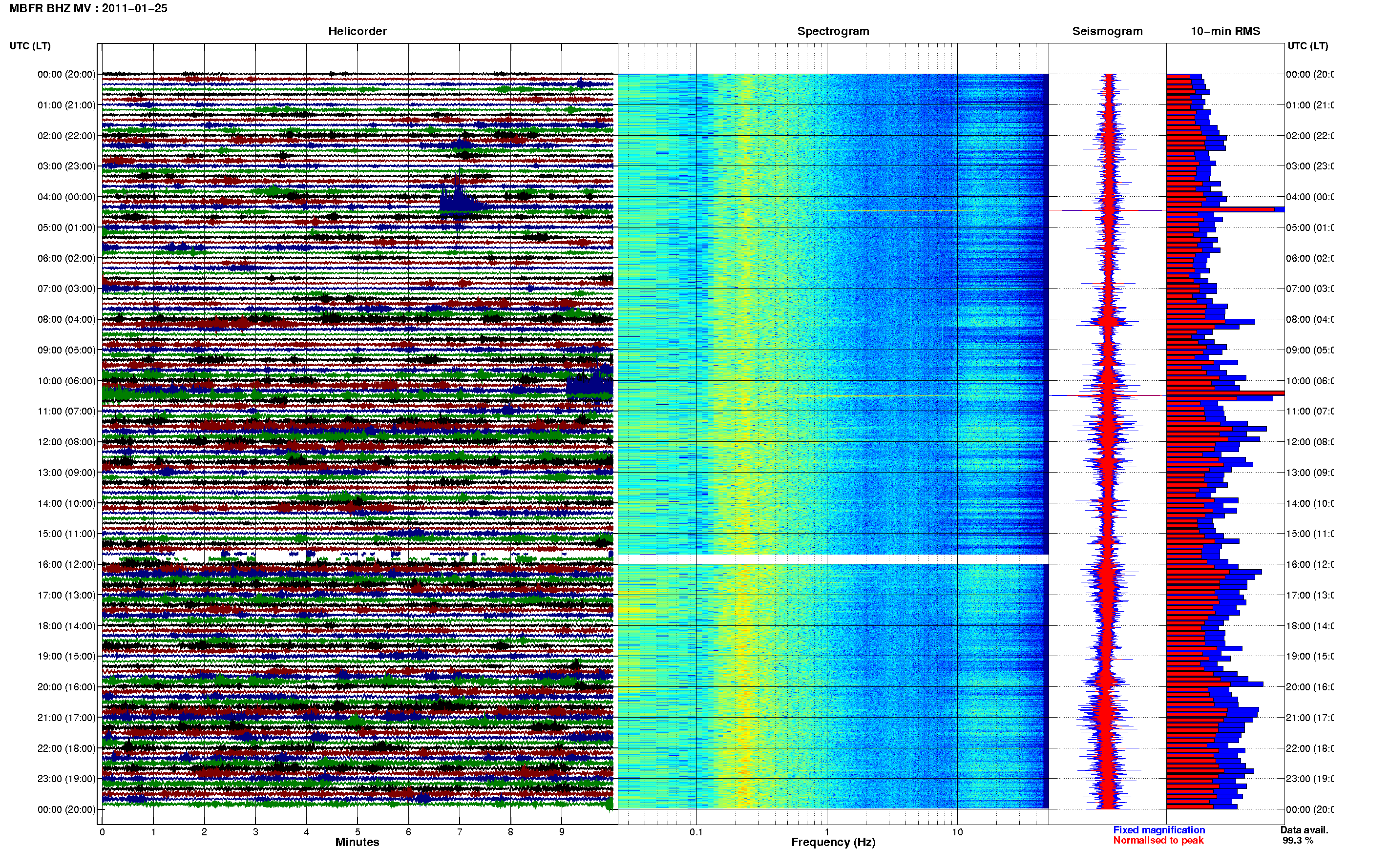This screenshot has width=1389, height=868.
Task: Click the 0.1 frequency tick label
Action: pos(696,832)
